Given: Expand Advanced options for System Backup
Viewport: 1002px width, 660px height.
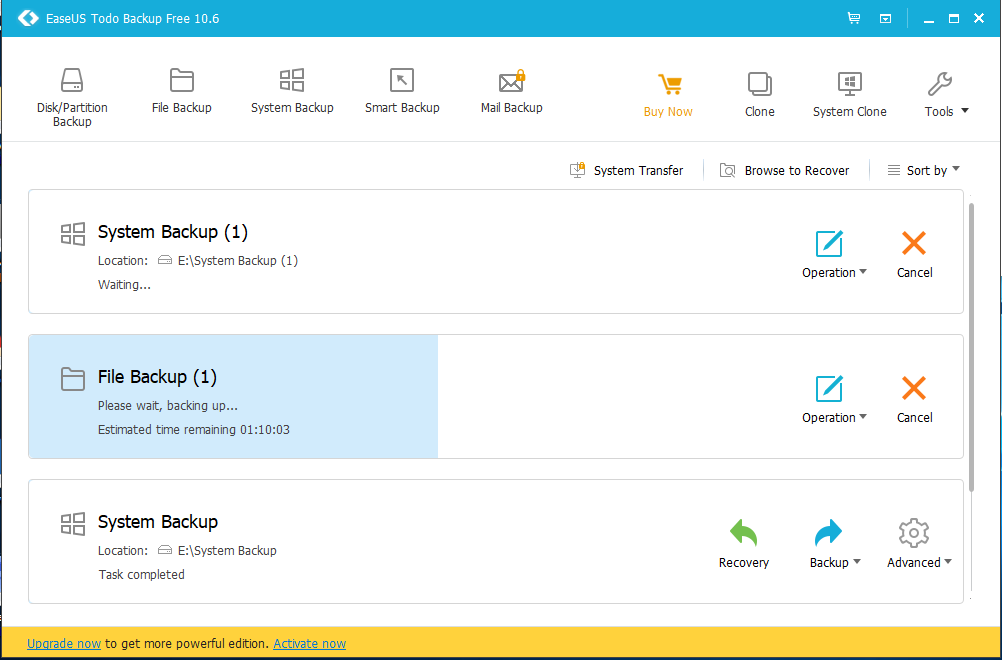Looking at the screenshot, I should tap(919, 544).
